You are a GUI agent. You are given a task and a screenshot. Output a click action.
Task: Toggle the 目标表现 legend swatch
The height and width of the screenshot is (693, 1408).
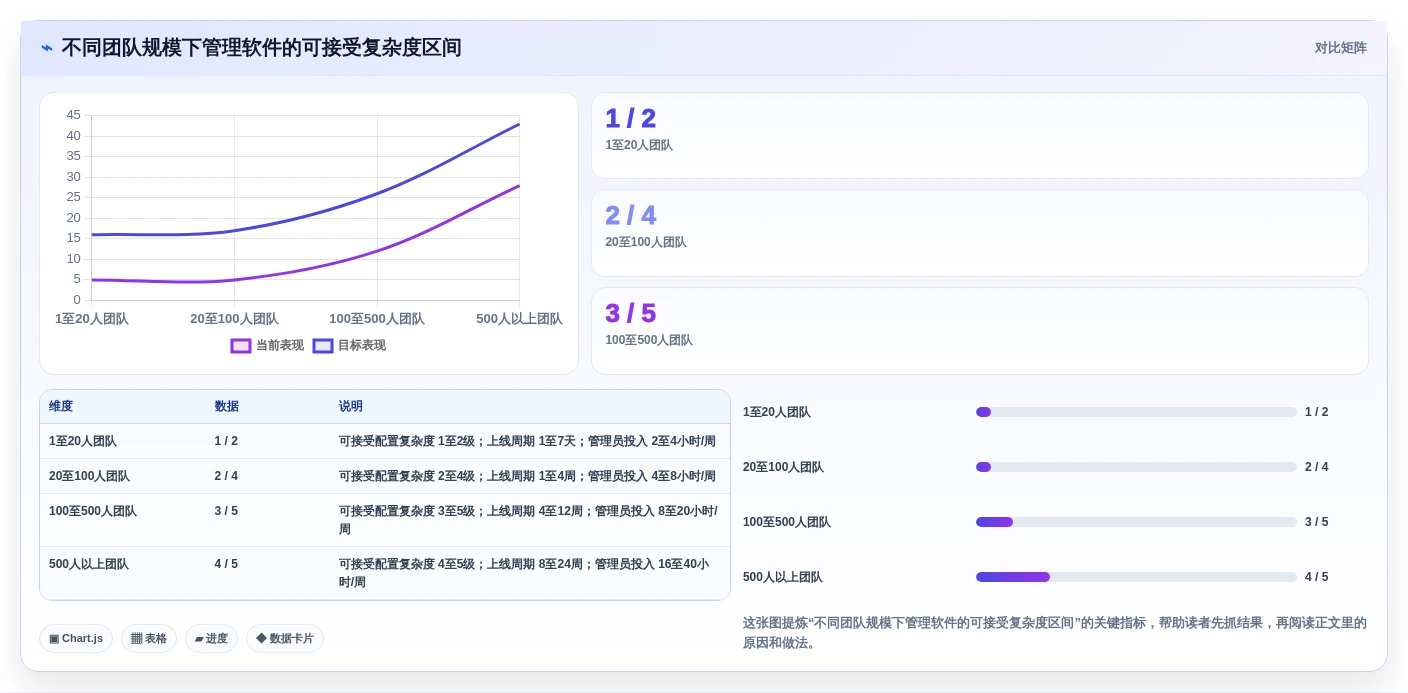tap(323, 346)
